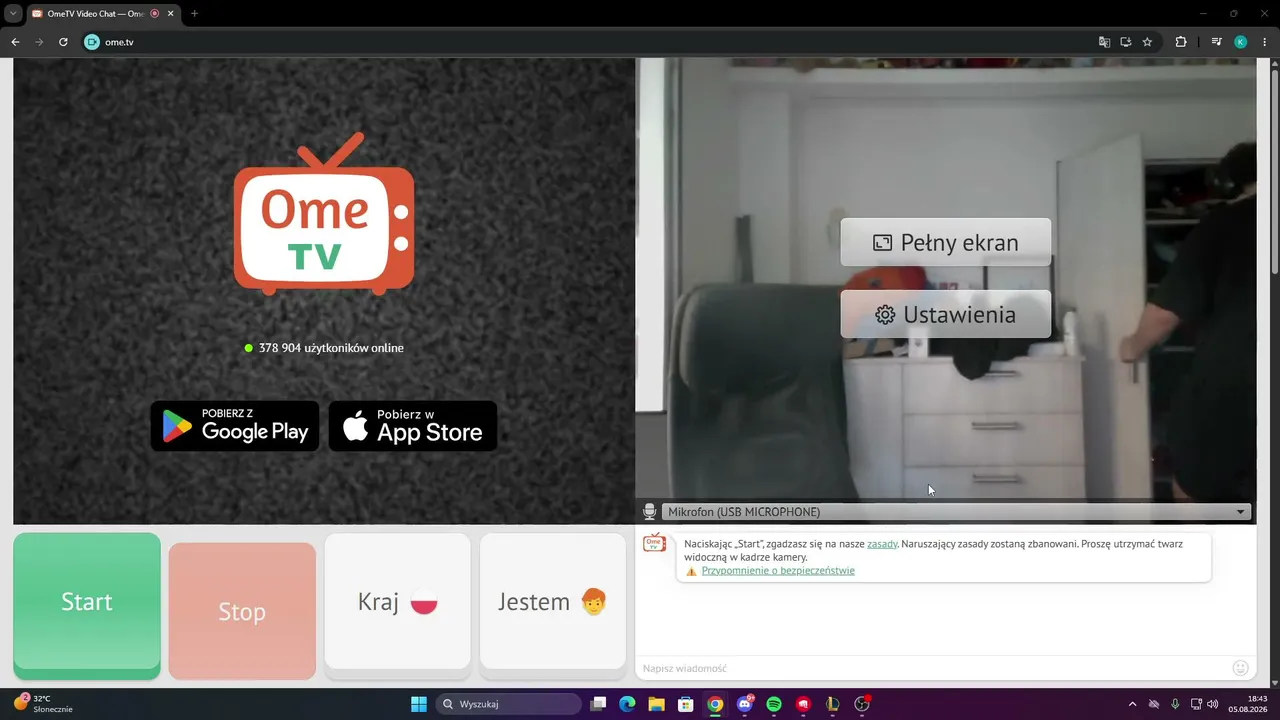Click the camera site-info icon in address bar
Viewport: 1280px width, 720px height.
(x=93, y=42)
